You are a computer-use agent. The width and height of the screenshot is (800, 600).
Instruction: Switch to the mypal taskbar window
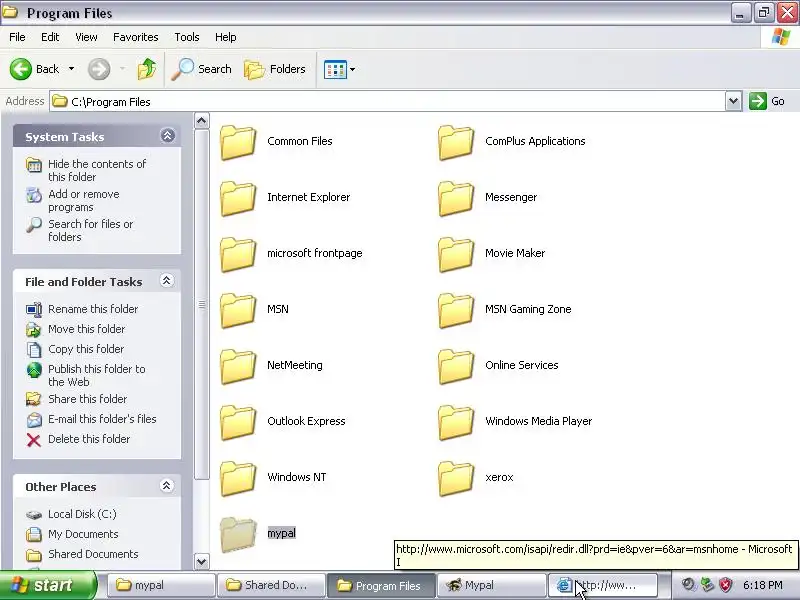tap(161, 585)
